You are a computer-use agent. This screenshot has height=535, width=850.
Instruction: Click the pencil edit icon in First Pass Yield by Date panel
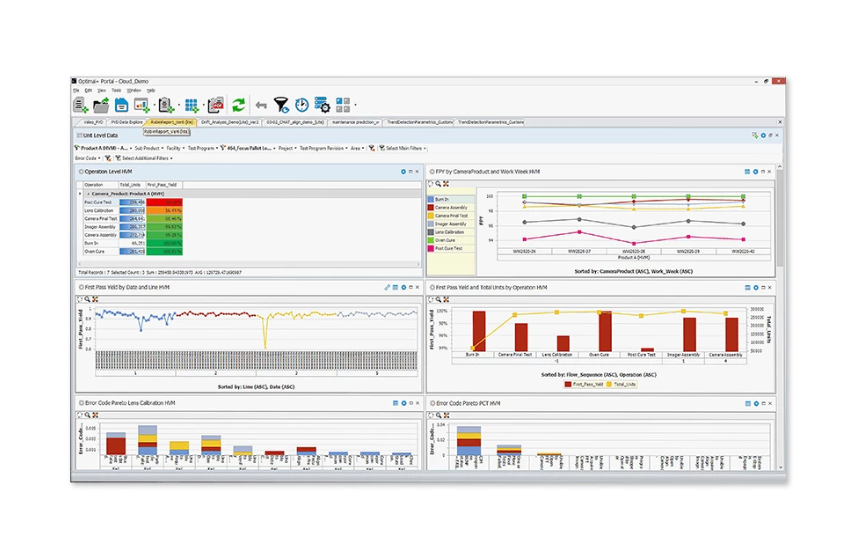[387, 287]
